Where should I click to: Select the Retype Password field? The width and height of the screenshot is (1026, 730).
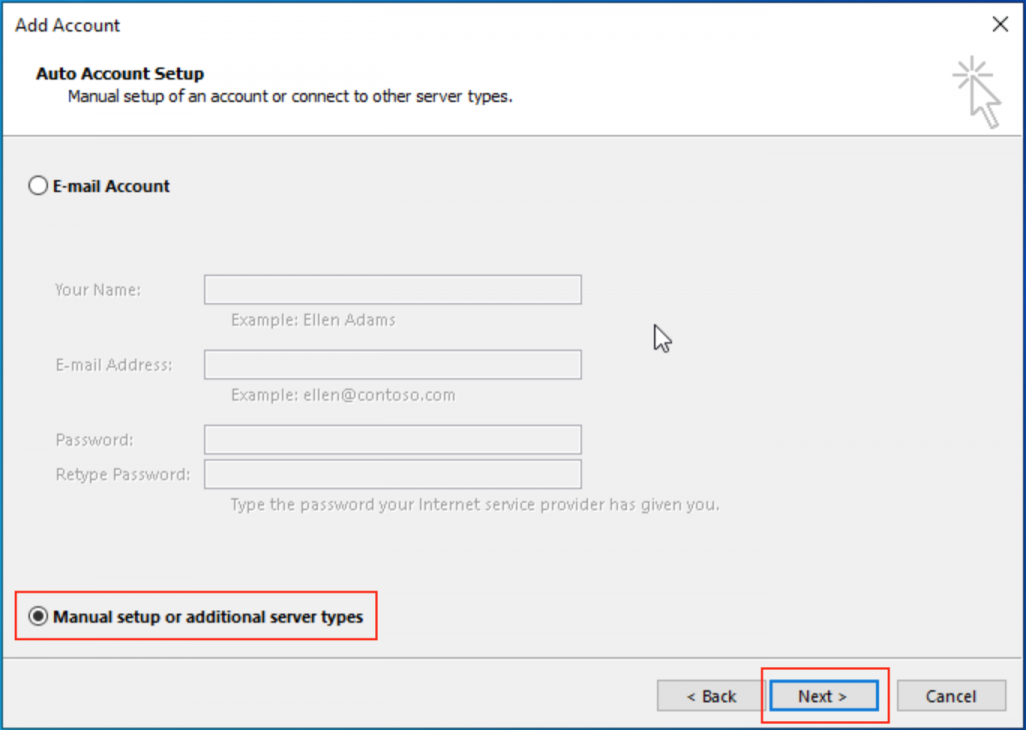[392, 474]
